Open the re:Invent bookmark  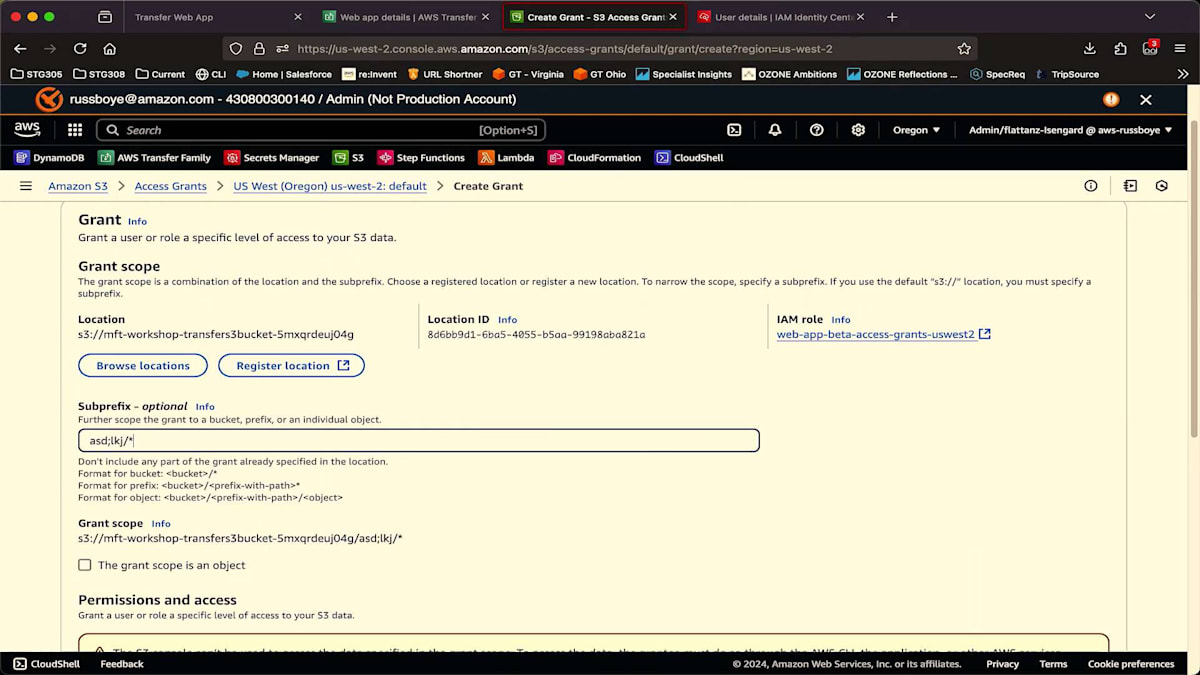coord(370,74)
